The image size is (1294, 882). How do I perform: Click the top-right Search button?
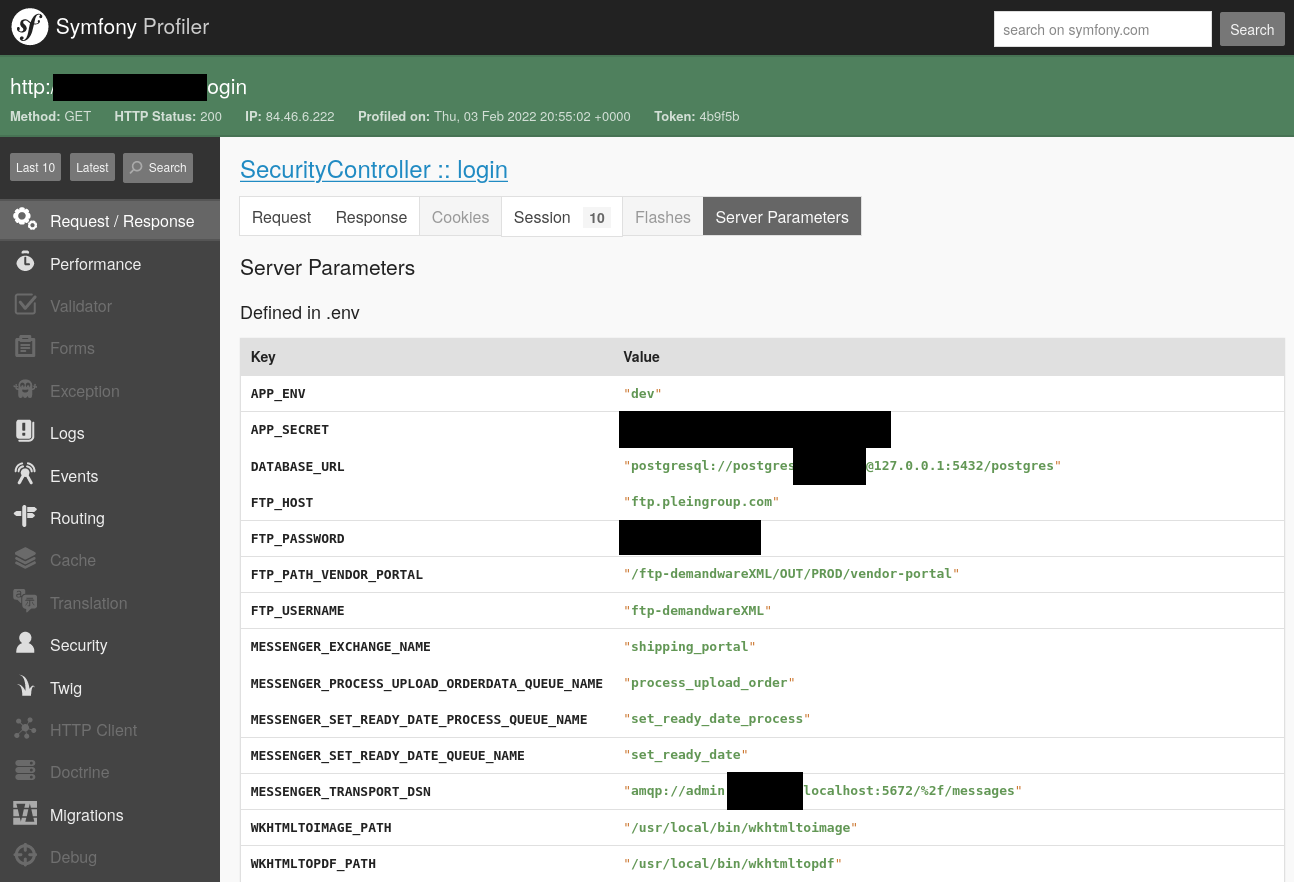[1251, 30]
